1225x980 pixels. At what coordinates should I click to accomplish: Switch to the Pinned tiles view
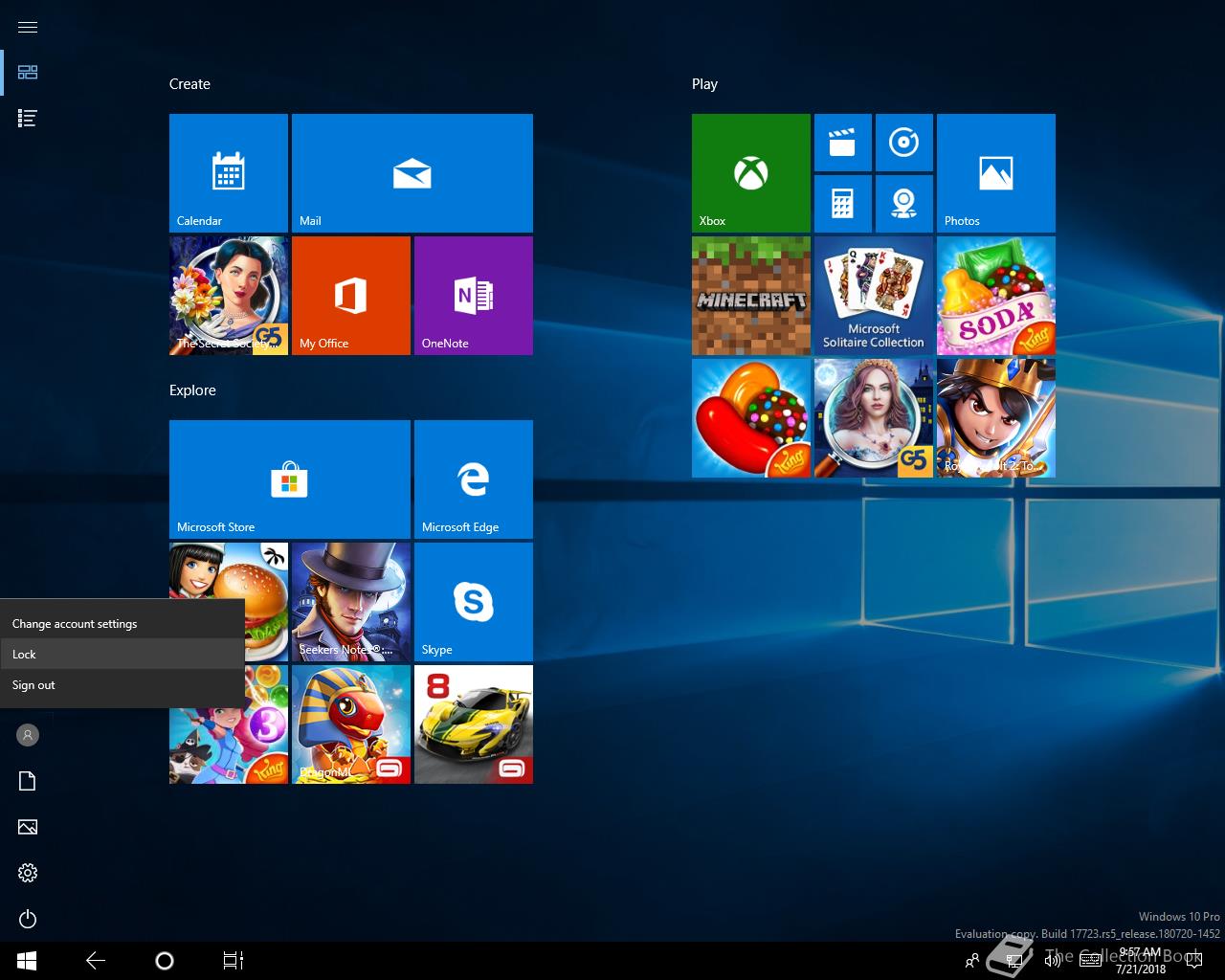[28, 73]
